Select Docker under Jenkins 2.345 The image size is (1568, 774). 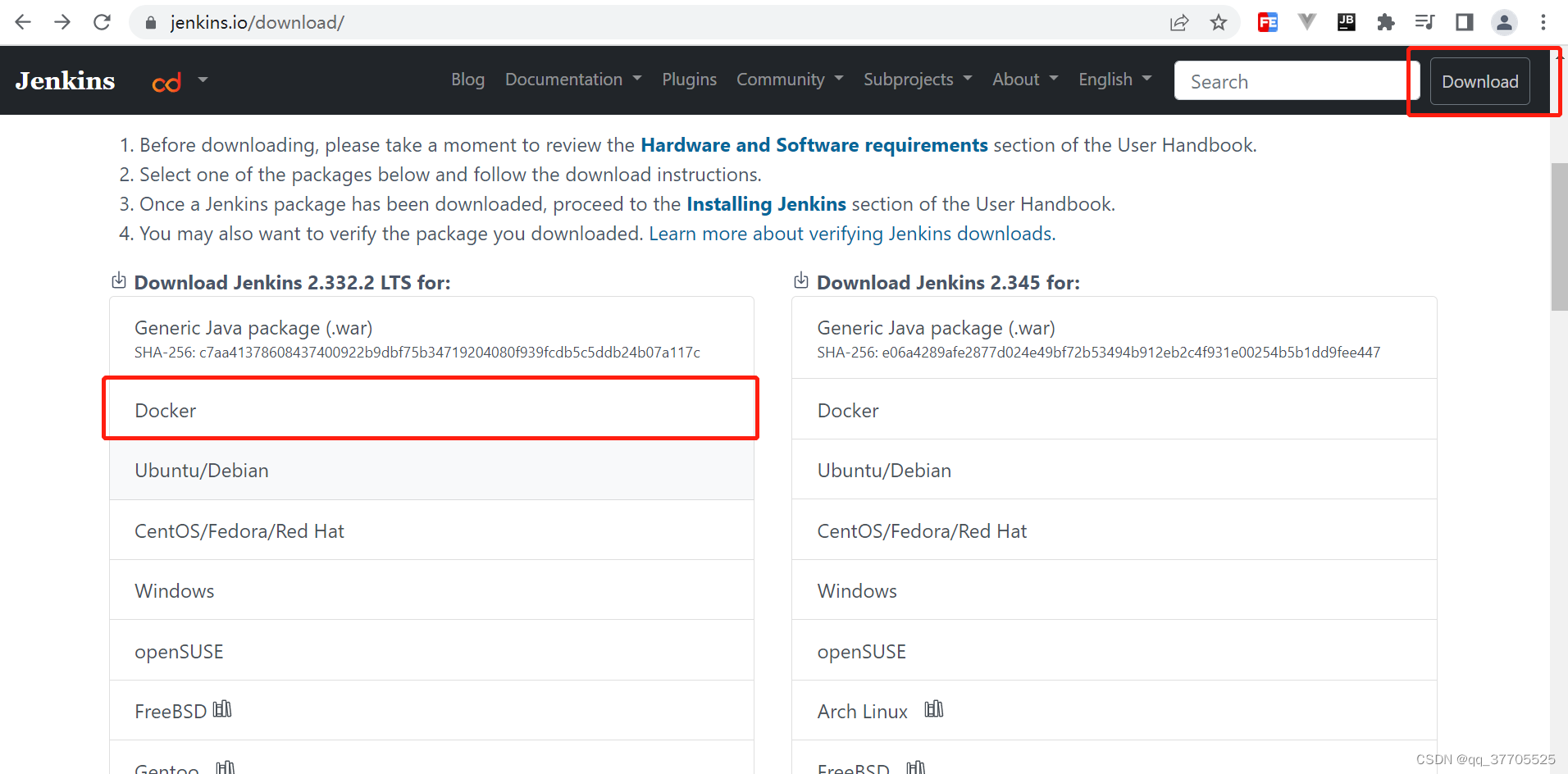1114,409
